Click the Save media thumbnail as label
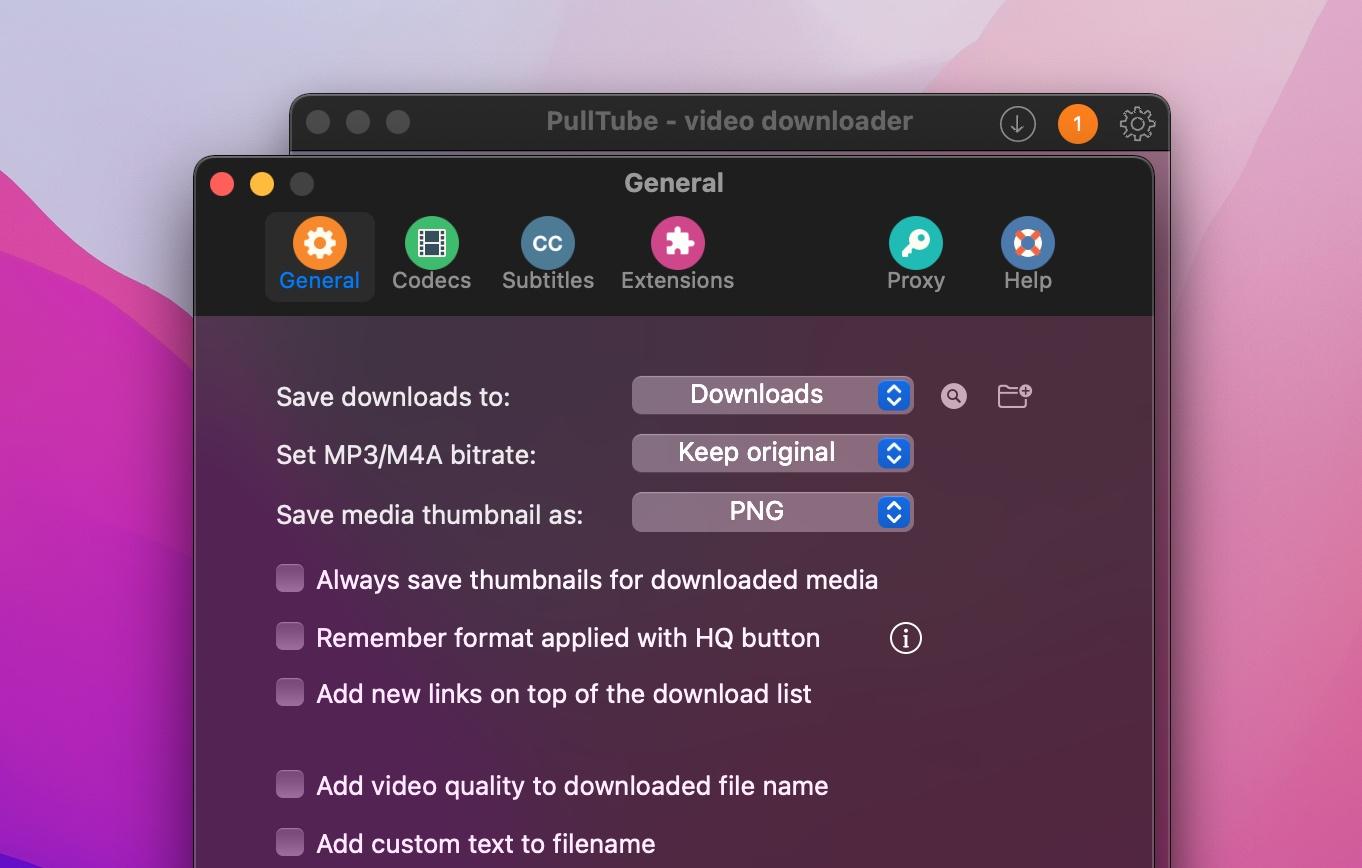1362x868 pixels. tap(430, 515)
